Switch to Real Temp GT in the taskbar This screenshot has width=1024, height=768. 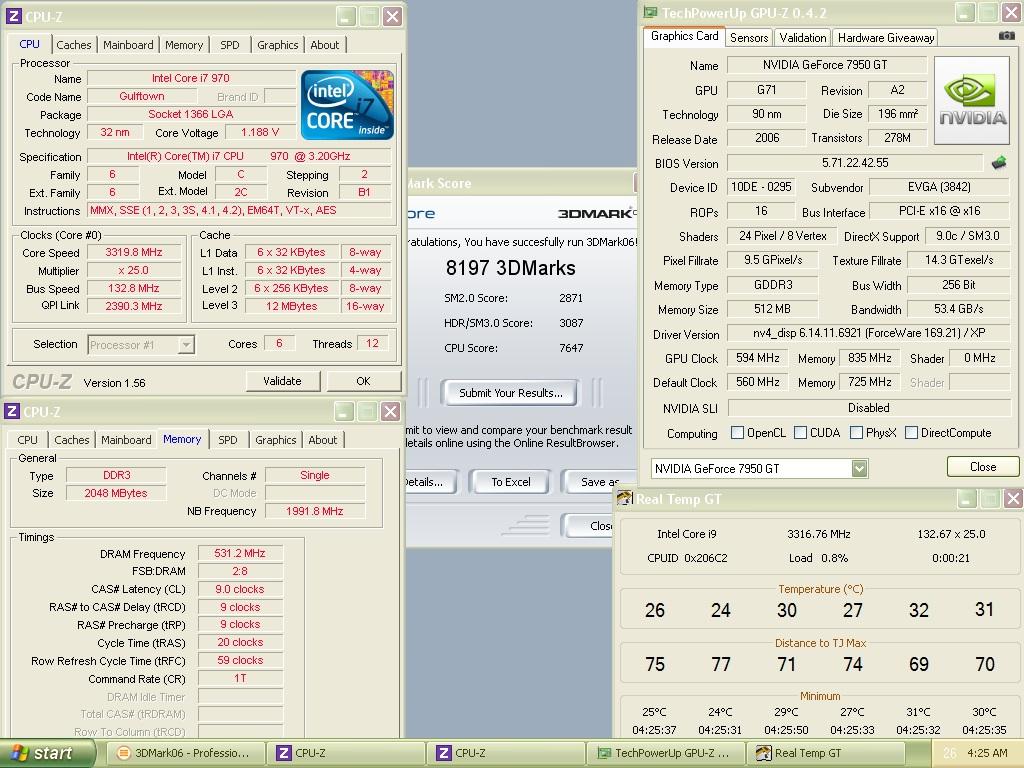point(827,753)
